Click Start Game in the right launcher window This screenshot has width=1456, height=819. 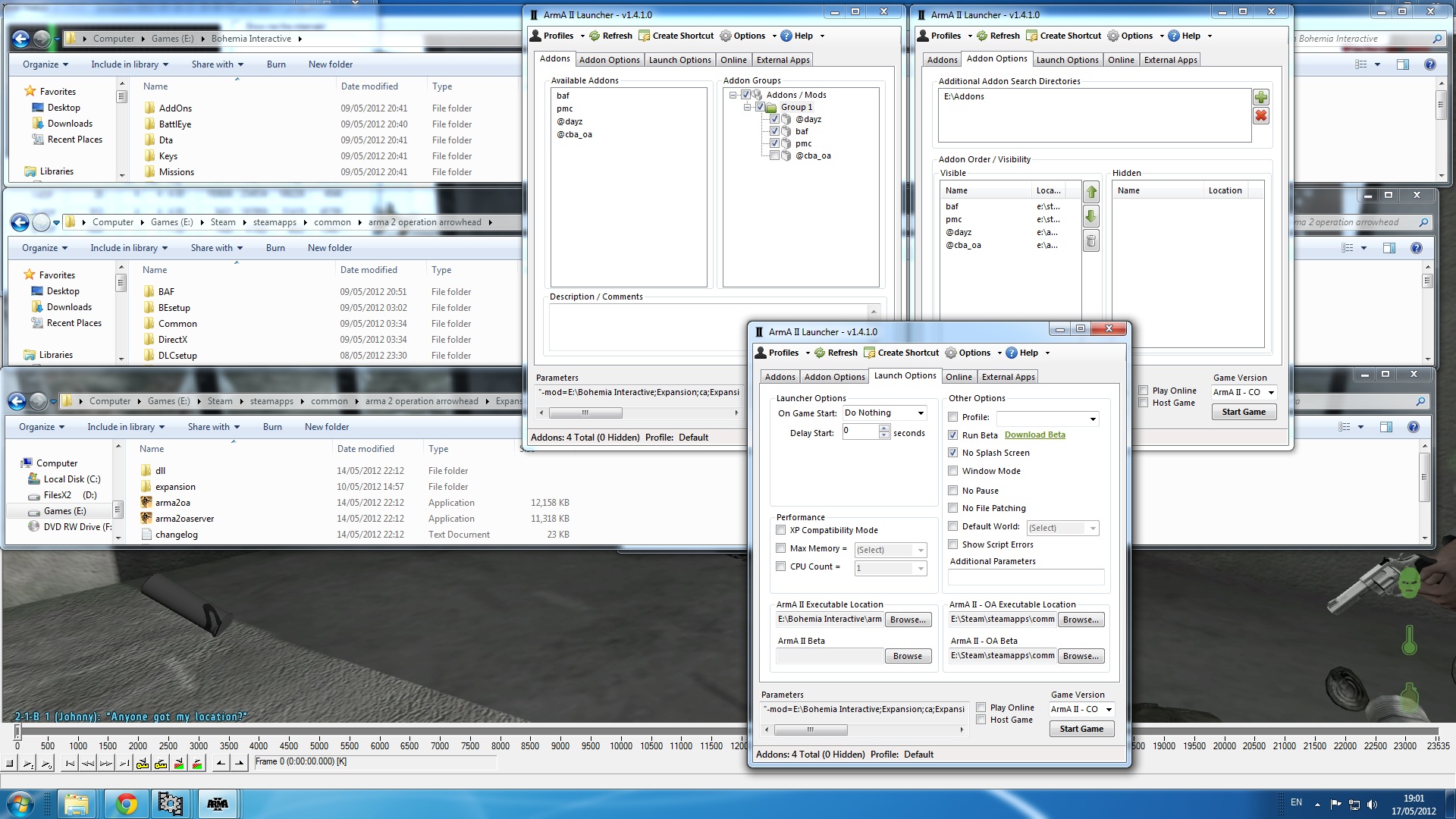pos(1244,412)
